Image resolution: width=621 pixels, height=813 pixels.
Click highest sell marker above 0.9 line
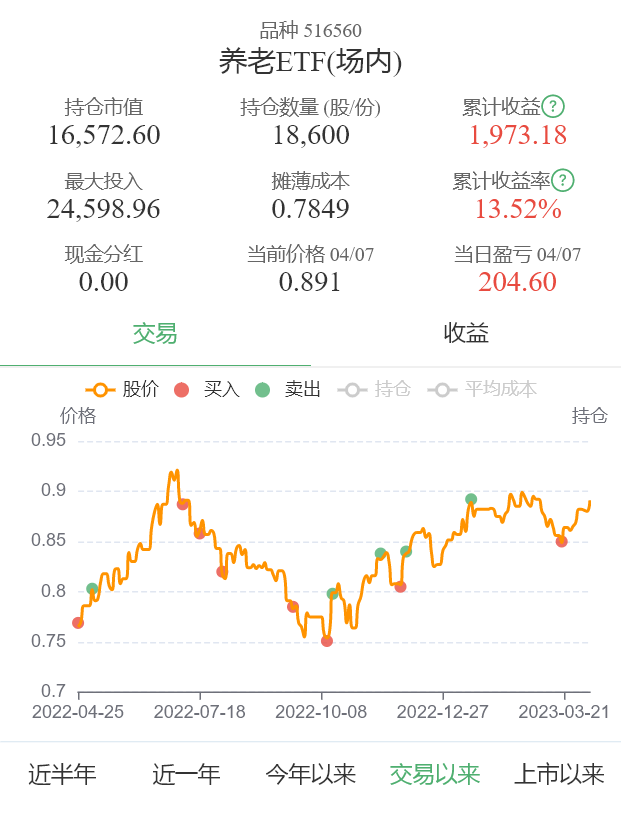click(x=471, y=499)
